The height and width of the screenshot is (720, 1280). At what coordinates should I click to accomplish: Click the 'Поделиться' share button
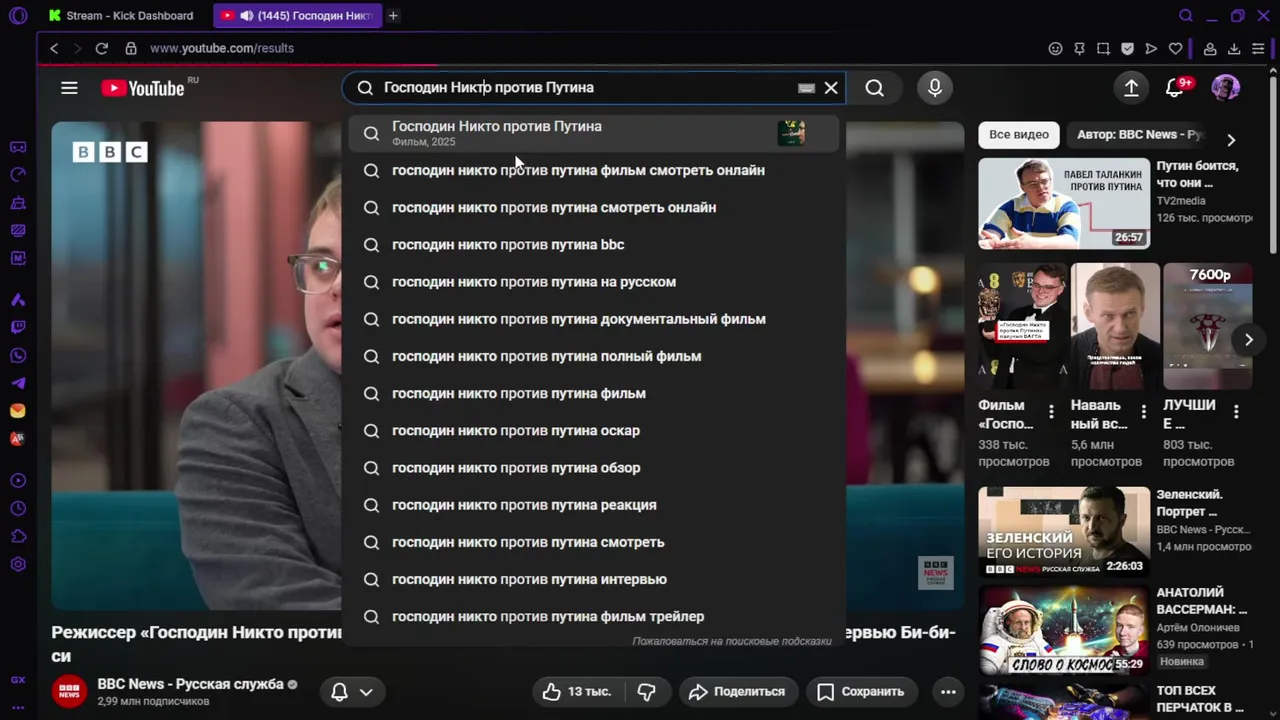pos(737,691)
